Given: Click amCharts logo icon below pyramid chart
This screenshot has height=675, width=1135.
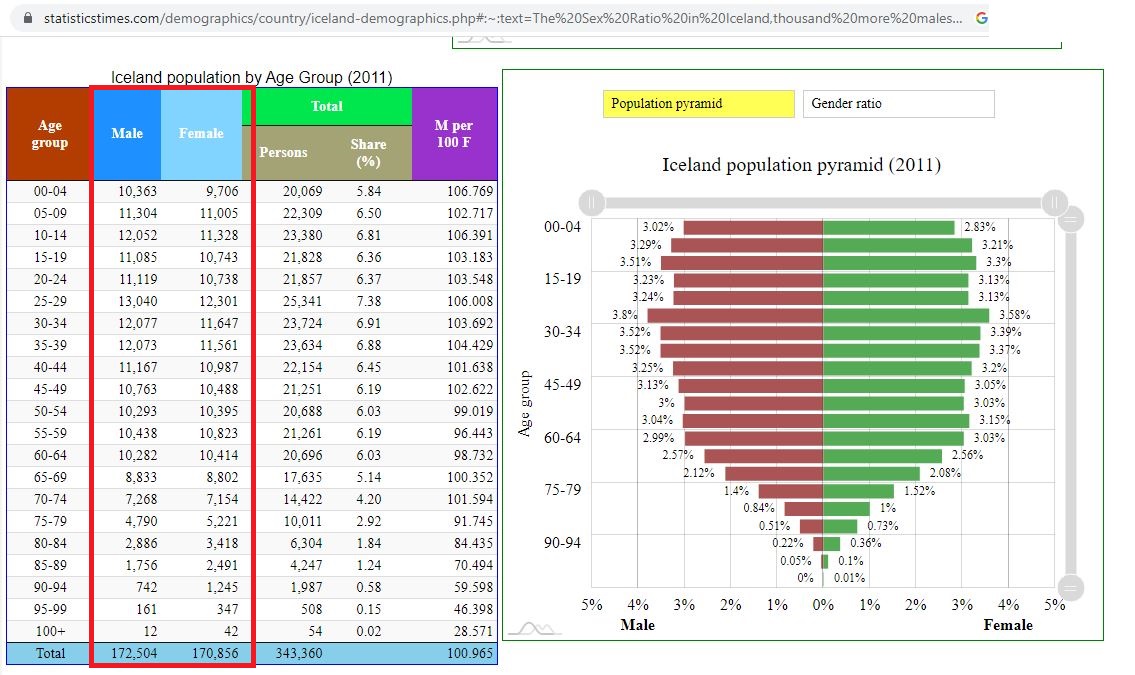Looking at the screenshot, I should [x=534, y=629].
